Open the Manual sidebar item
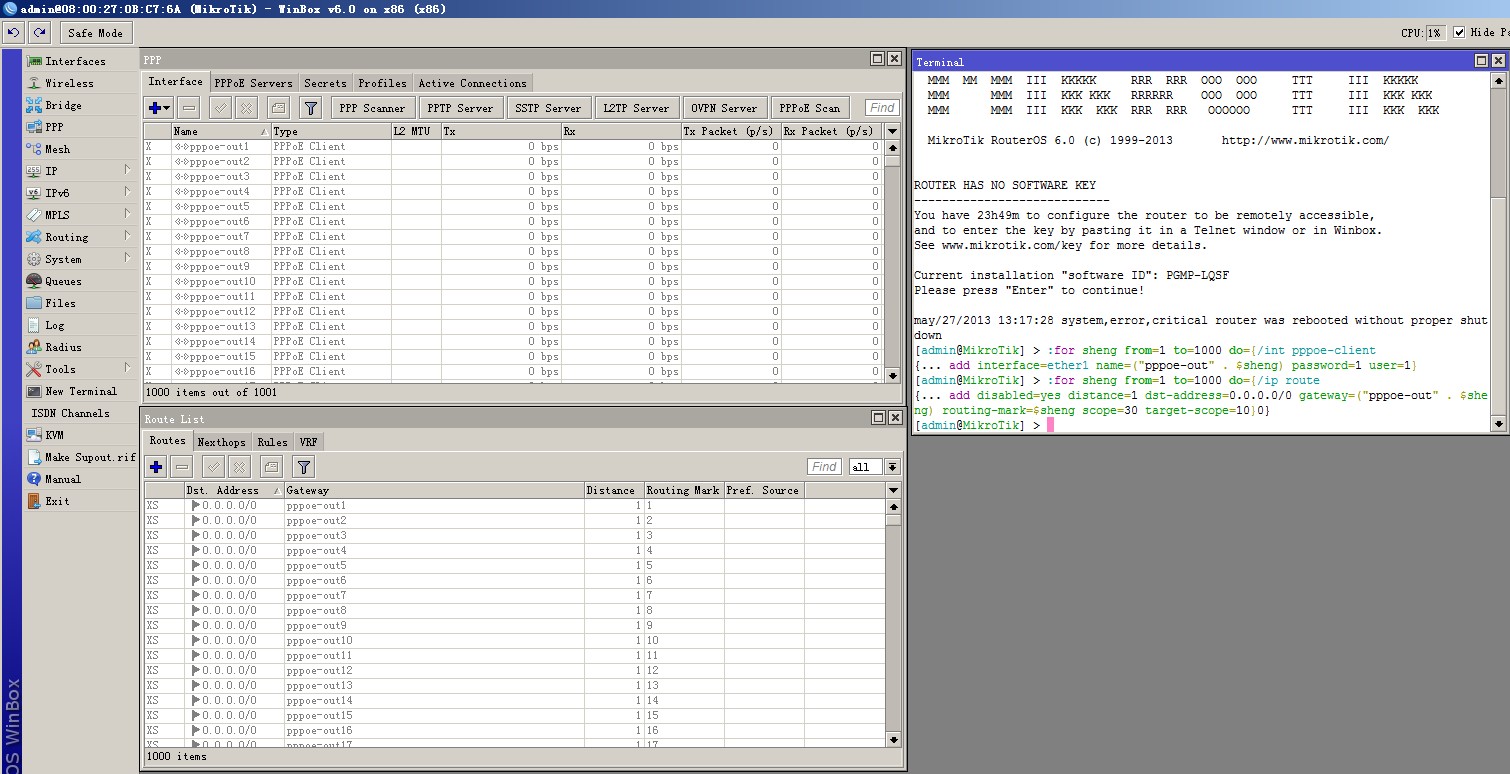Viewport: 1510px width, 774px height. (x=63, y=479)
